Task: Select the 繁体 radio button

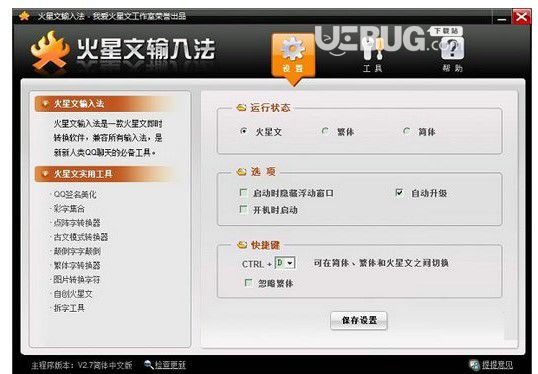Action: click(x=325, y=131)
